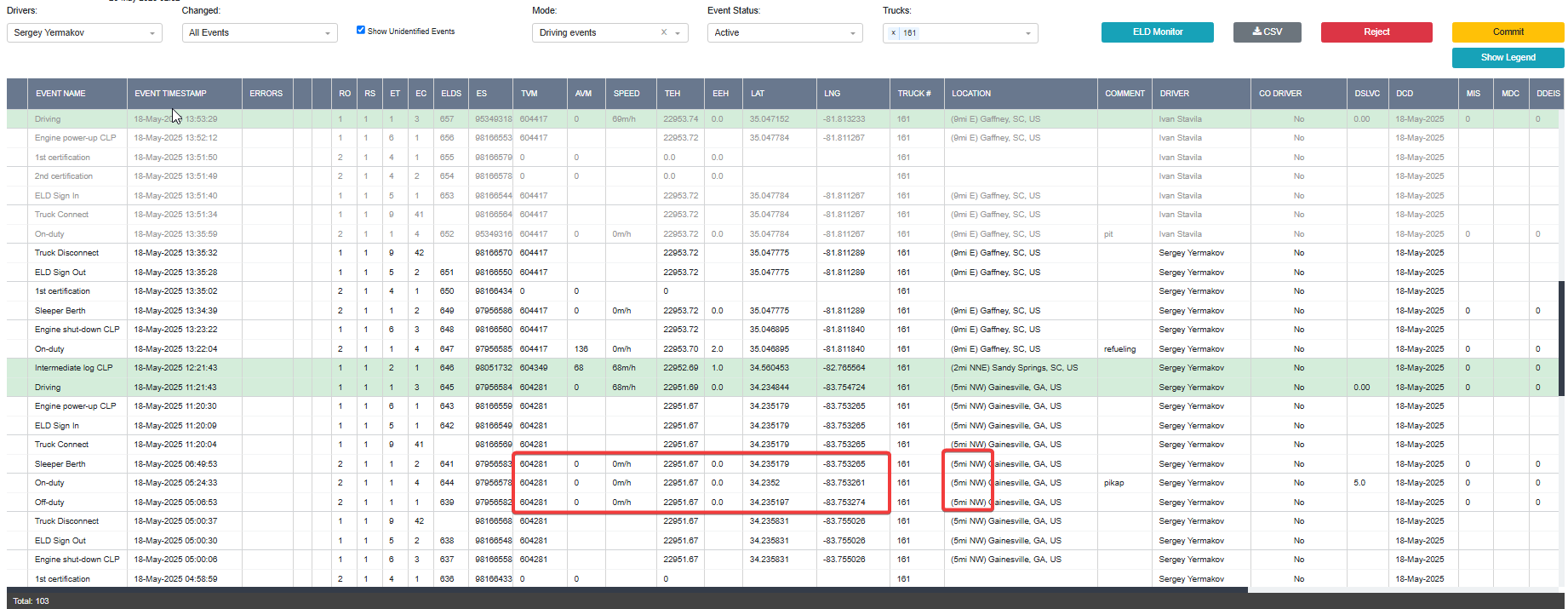This screenshot has height=609, width=1568.
Task: Open the Trucks dropdown arrow
Action: 1027,33
